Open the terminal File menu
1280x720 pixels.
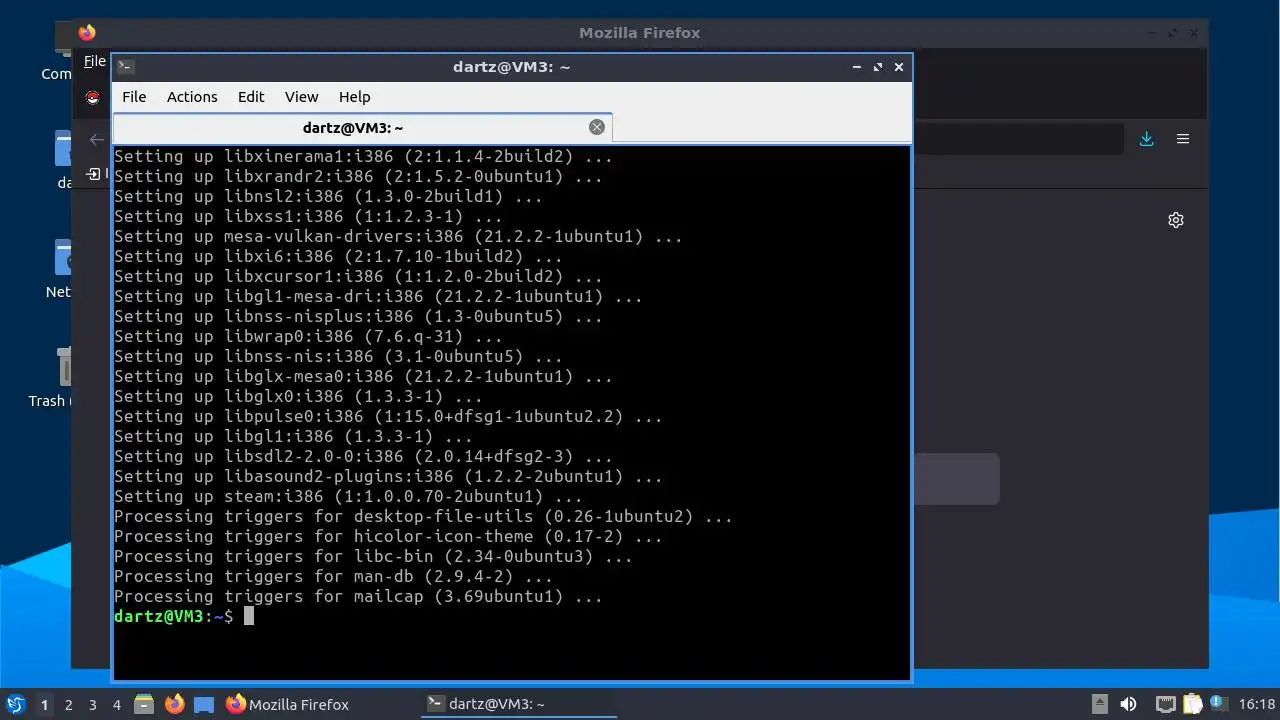click(x=134, y=97)
